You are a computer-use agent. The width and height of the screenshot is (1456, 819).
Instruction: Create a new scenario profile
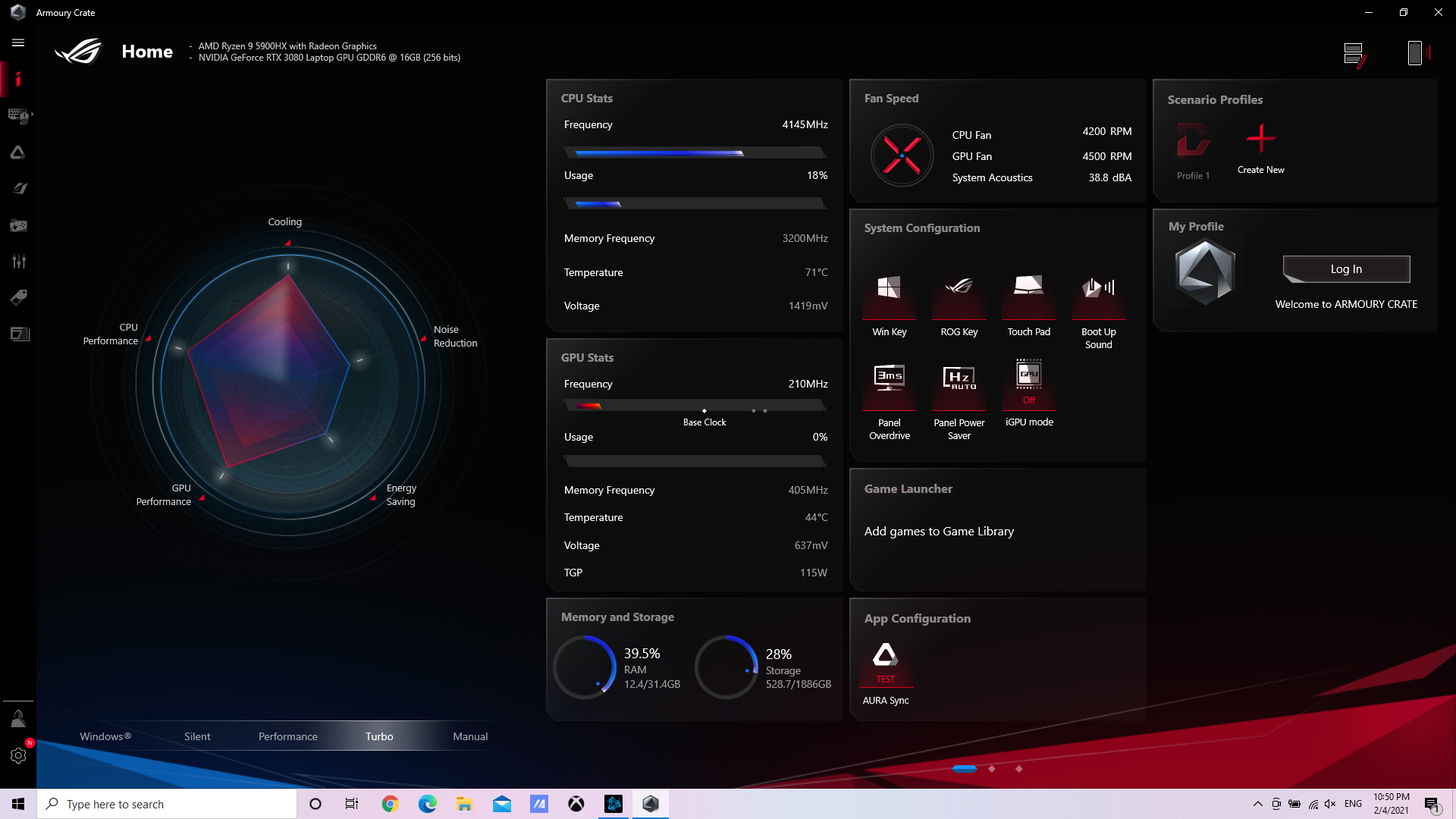click(1260, 149)
